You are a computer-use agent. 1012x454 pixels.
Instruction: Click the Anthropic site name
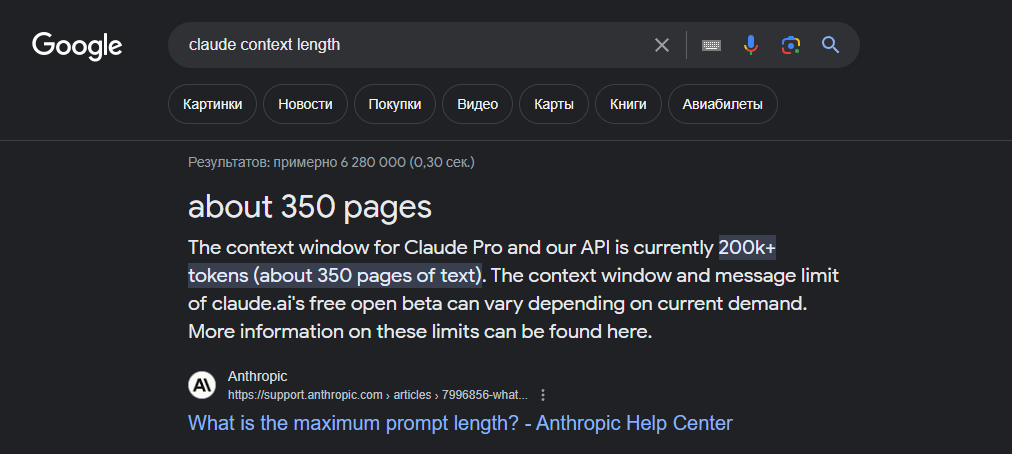pos(258,376)
